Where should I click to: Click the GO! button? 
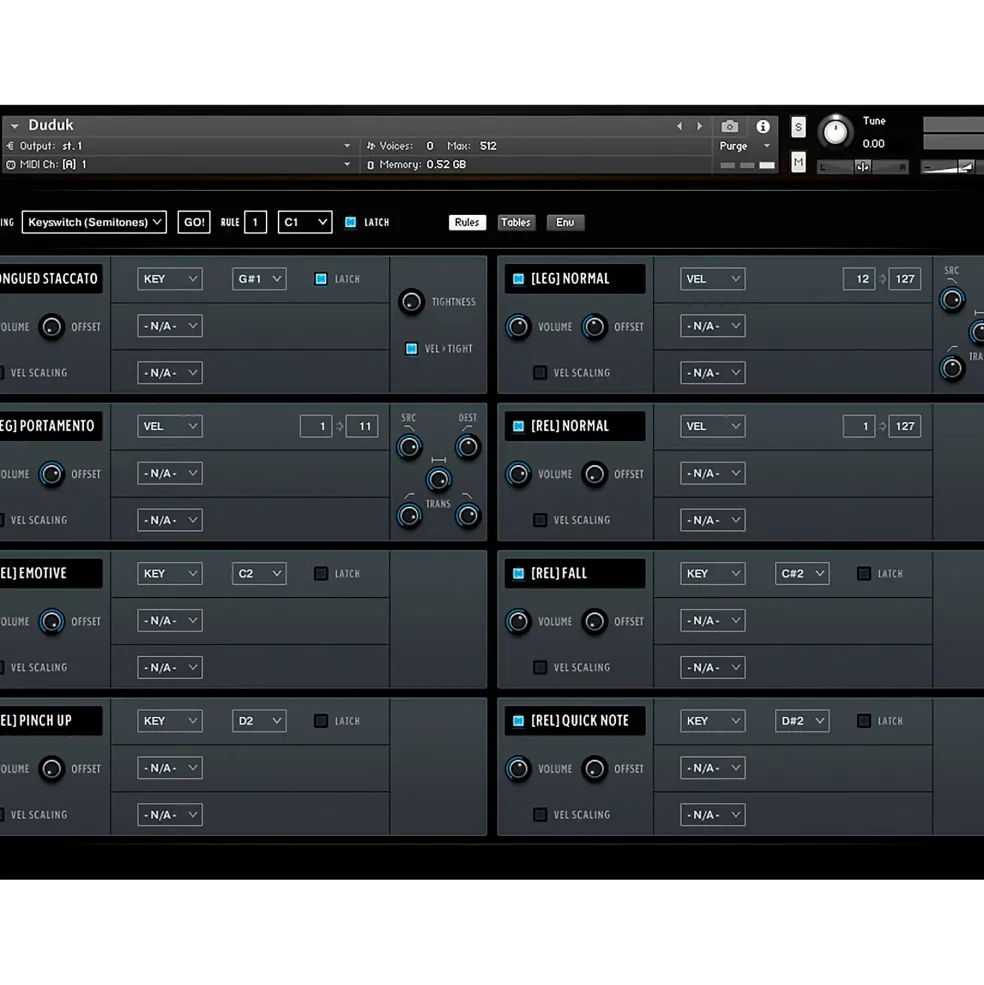tap(194, 222)
